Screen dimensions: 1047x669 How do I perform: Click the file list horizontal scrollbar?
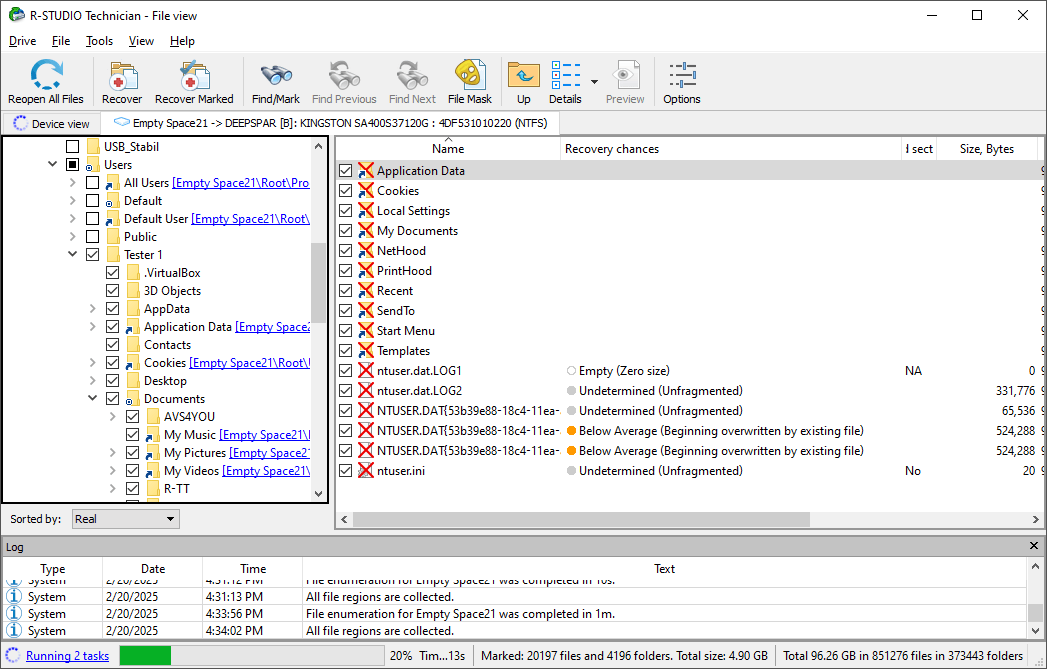(x=581, y=519)
